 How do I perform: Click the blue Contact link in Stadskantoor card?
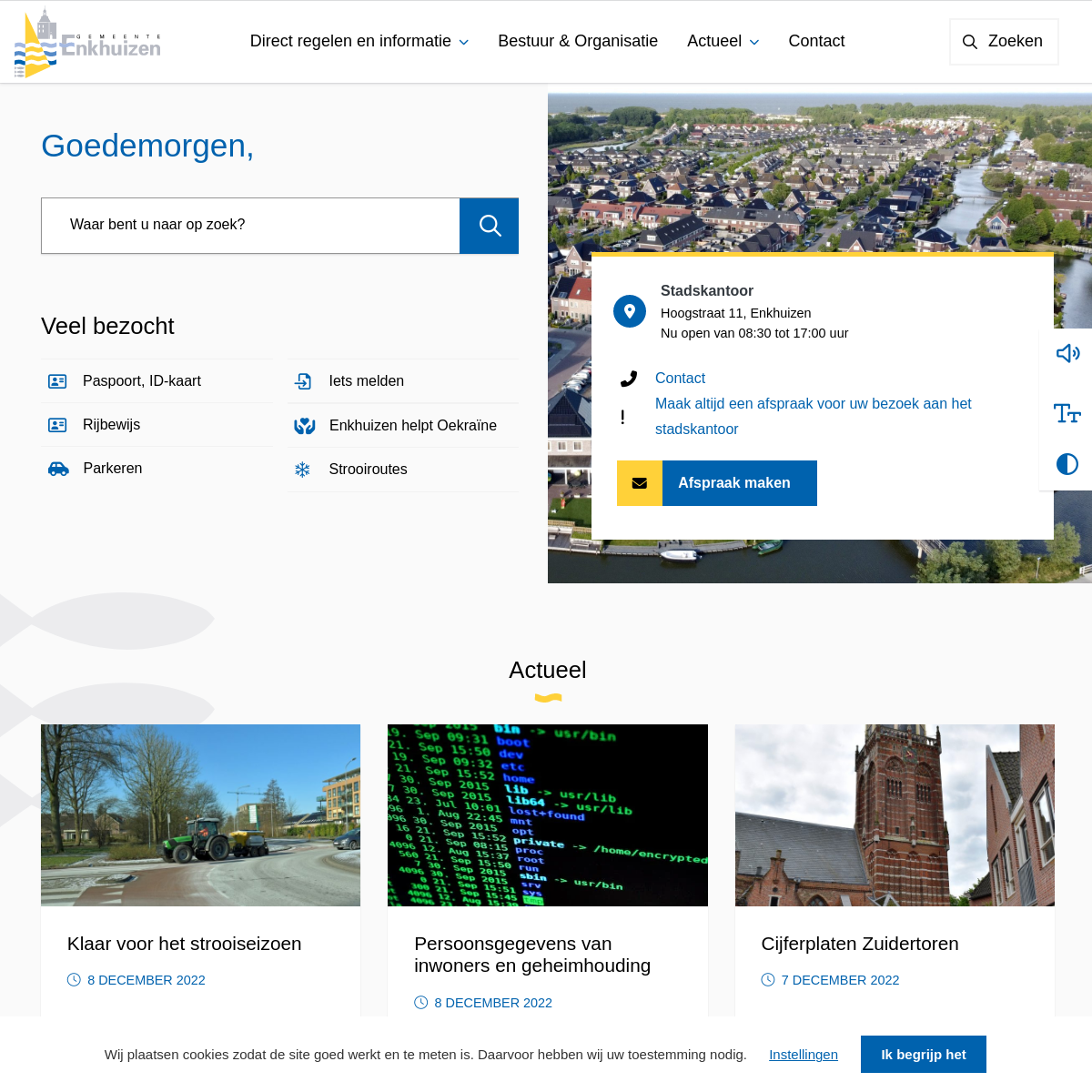pyautogui.click(x=680, y=379)
